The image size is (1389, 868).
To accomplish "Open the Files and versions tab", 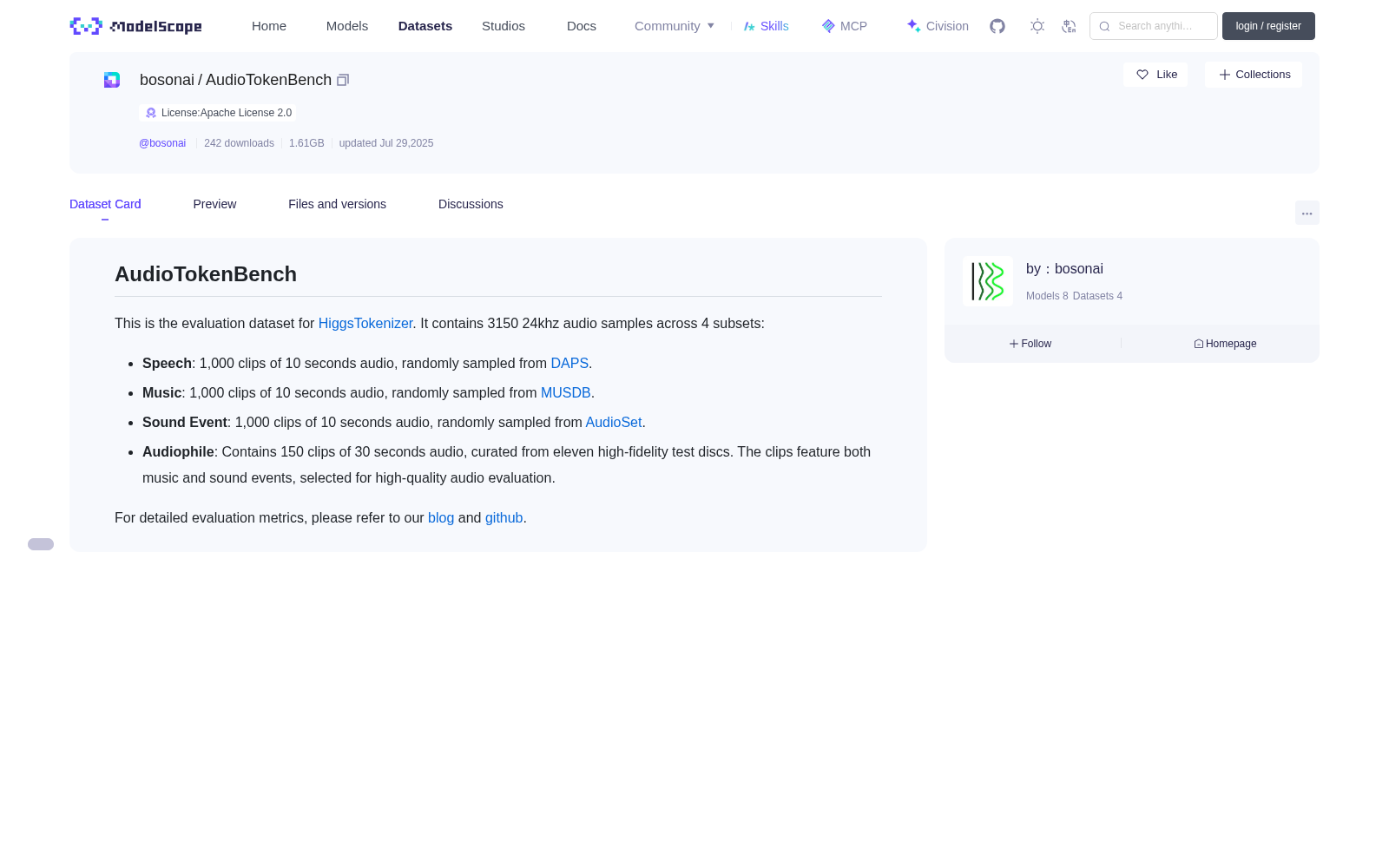I will point(337,204).
